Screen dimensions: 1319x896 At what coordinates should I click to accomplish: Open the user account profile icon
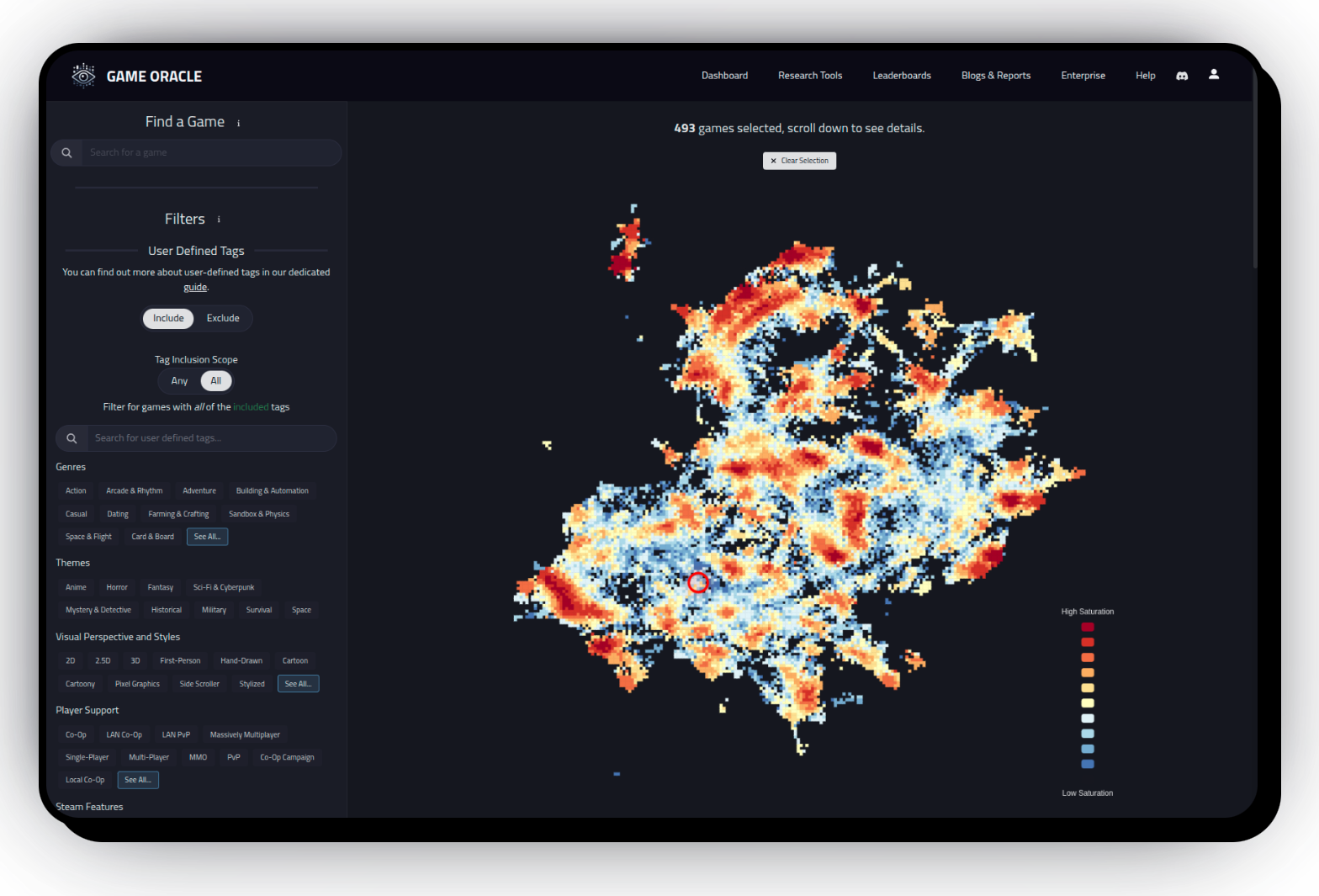[x=1214, y=74]
